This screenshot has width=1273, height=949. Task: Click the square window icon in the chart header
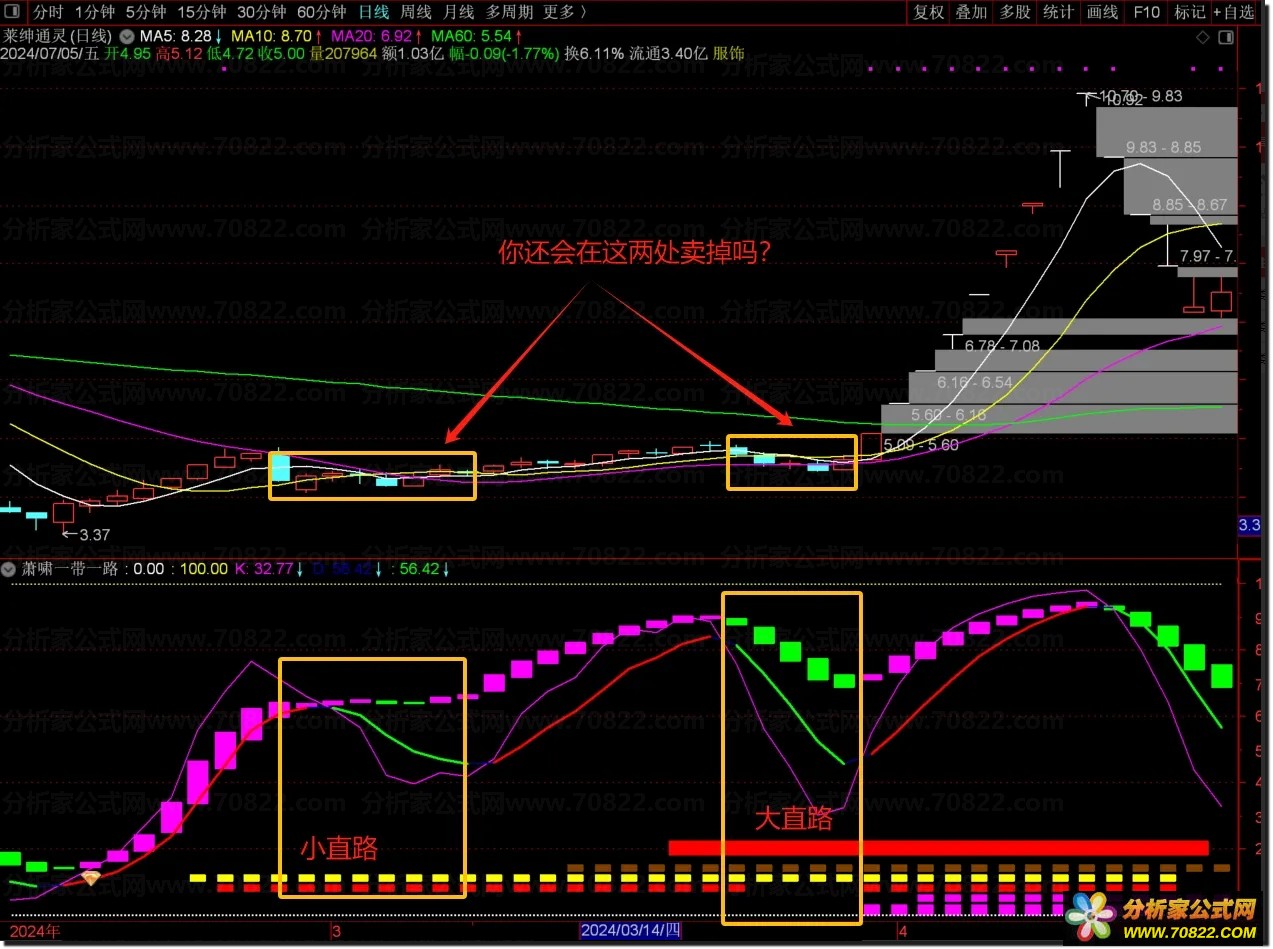click(x=1227, y=37)
